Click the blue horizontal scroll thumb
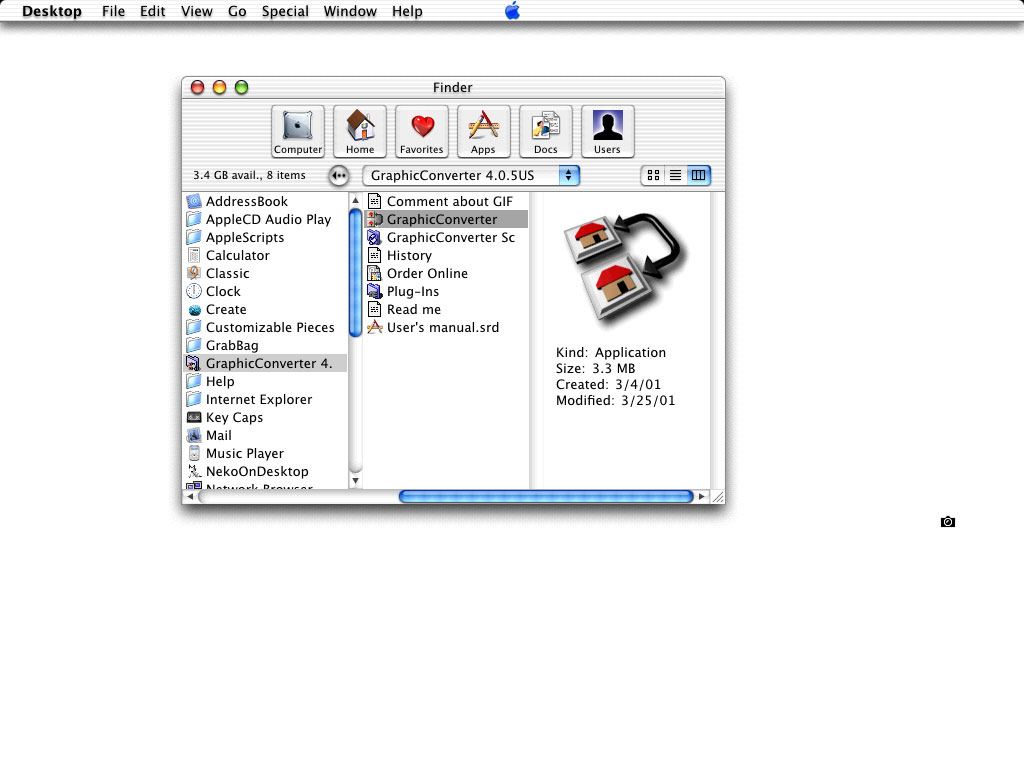Screen dimensions: 1024x768 tap(546, 496)
